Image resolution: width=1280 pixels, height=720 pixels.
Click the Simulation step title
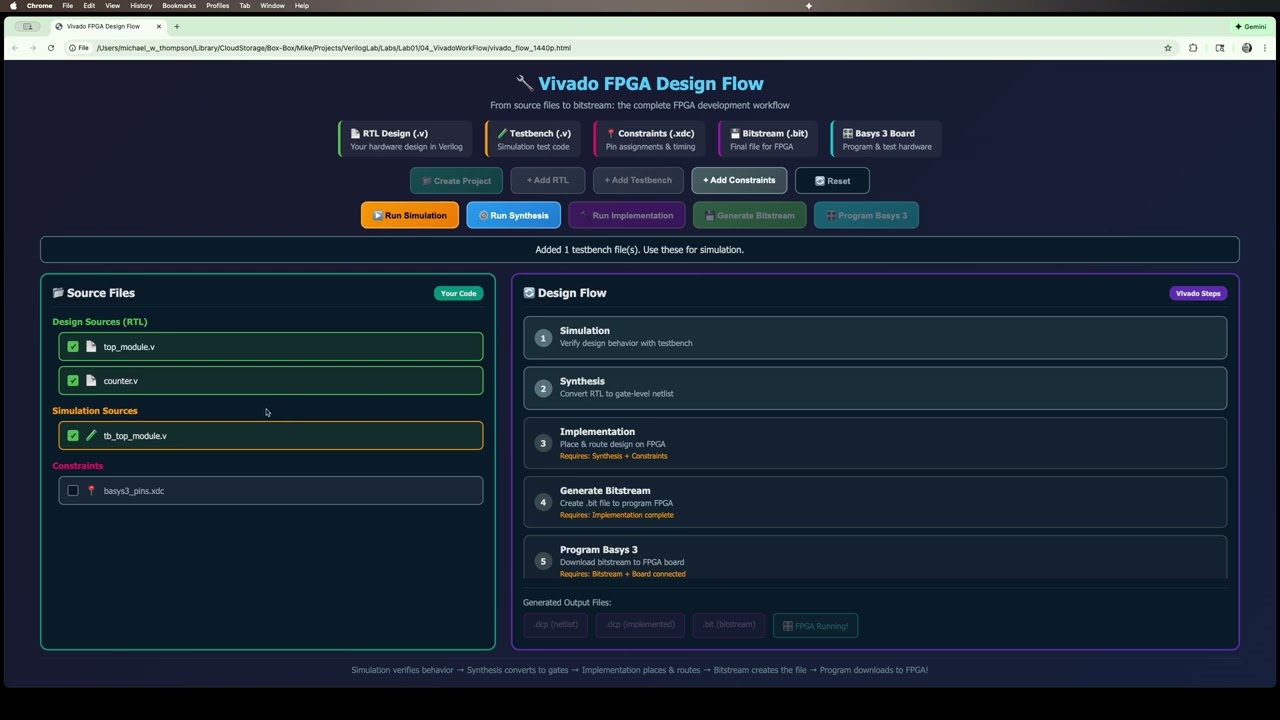(585, 331)
